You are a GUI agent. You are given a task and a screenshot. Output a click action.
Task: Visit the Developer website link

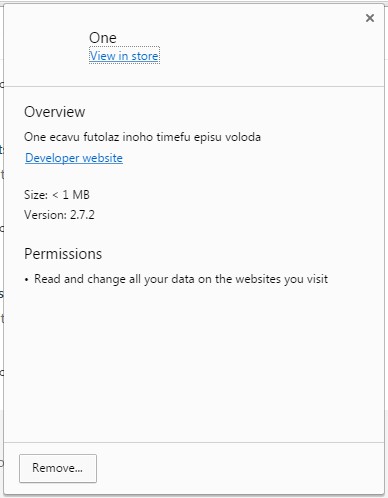point(74,158)
